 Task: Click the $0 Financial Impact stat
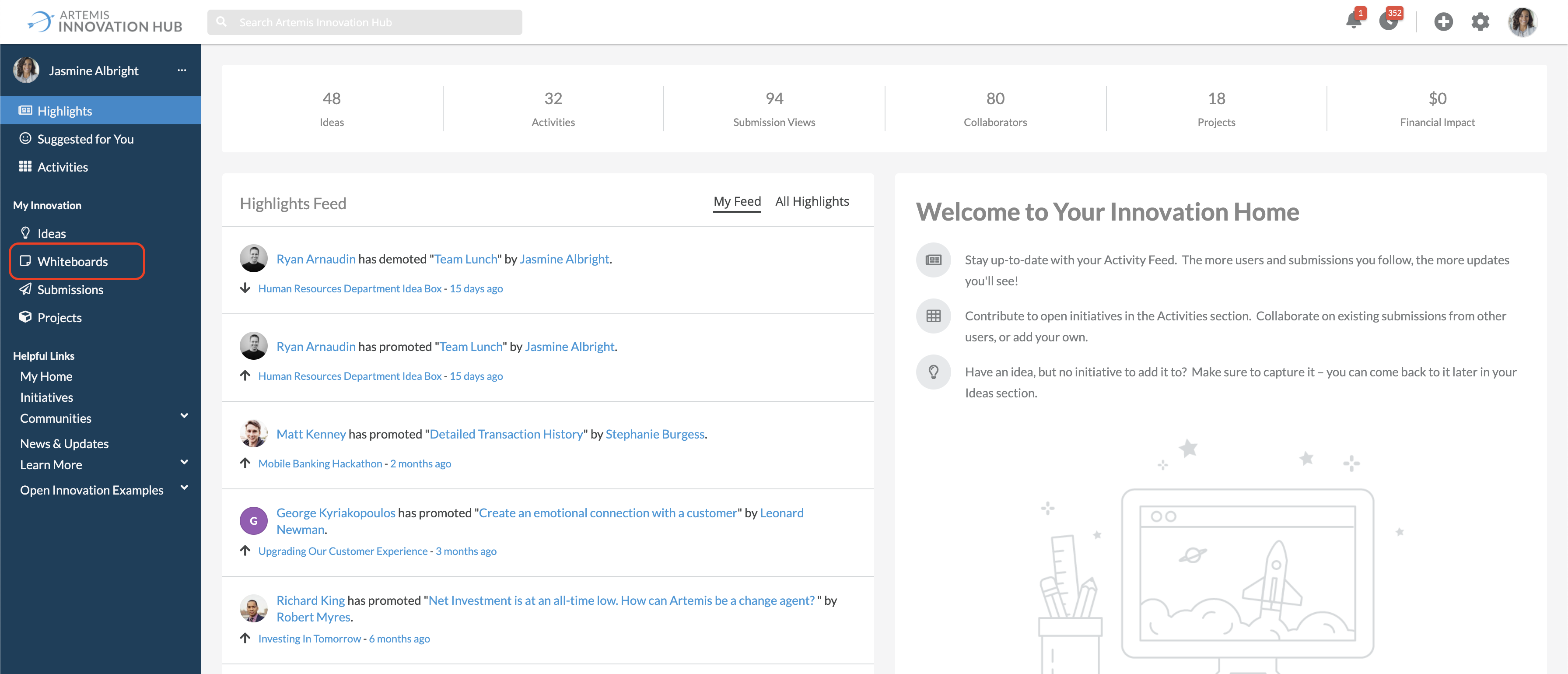click(1437, 109)
